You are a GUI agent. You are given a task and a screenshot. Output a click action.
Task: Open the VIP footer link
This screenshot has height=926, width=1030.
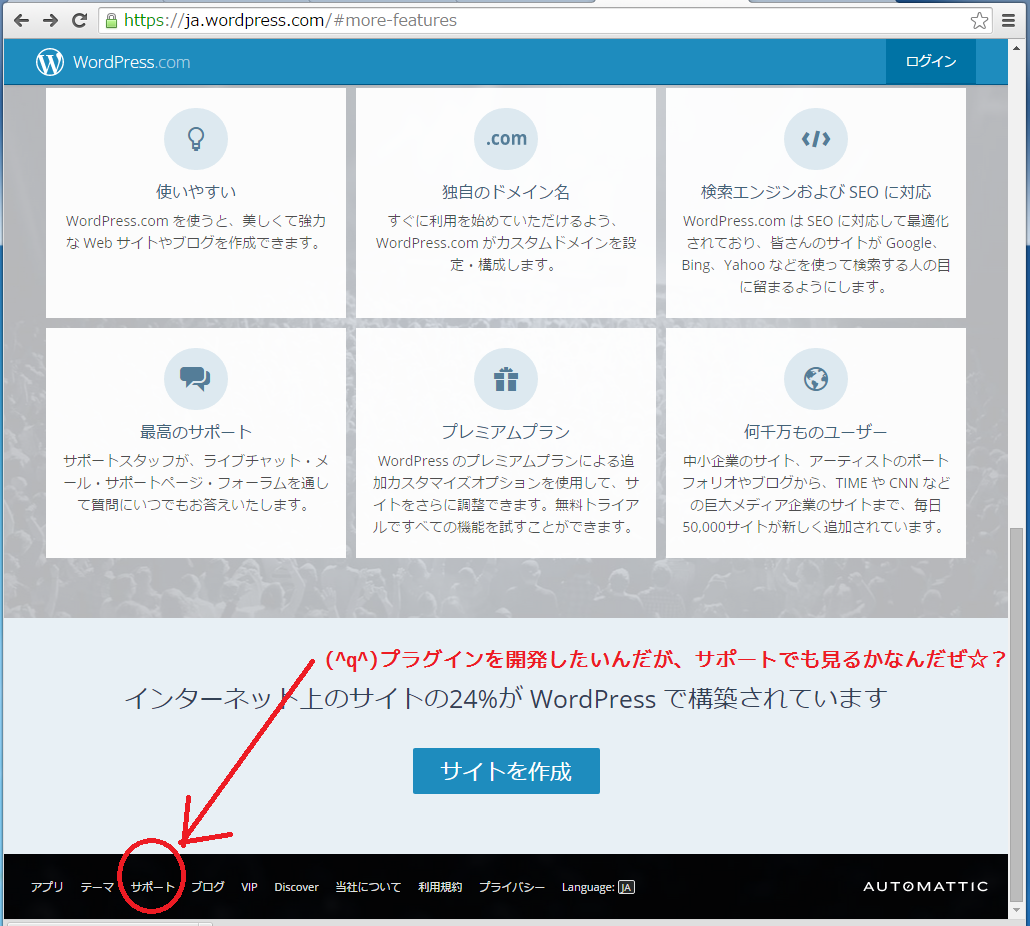point(249,887)
